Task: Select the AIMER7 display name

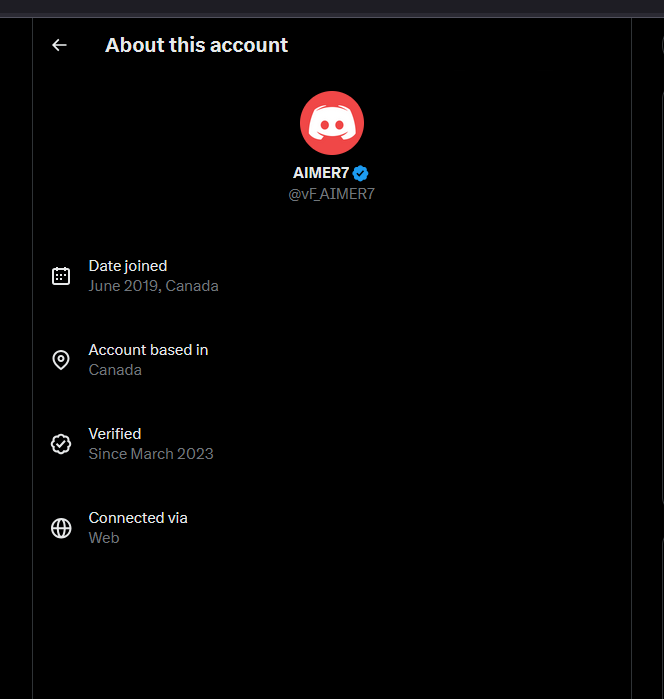Action: [x=321, y=173]
